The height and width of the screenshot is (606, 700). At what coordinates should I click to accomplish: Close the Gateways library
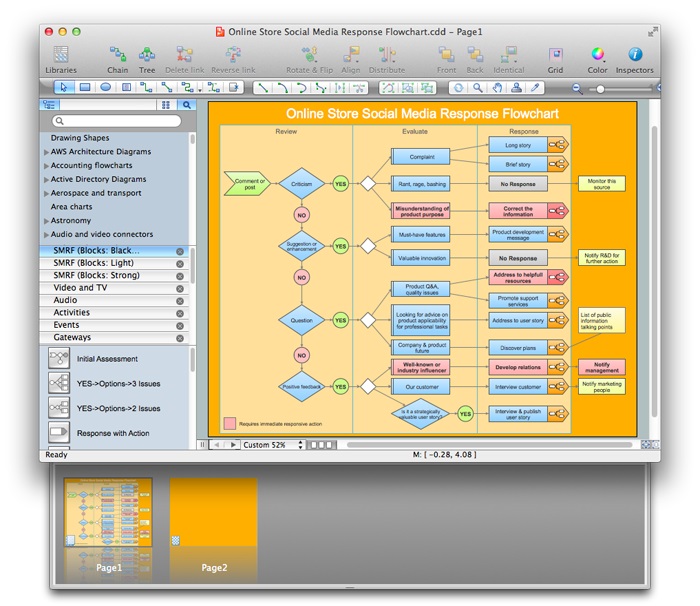pos(180,339)
